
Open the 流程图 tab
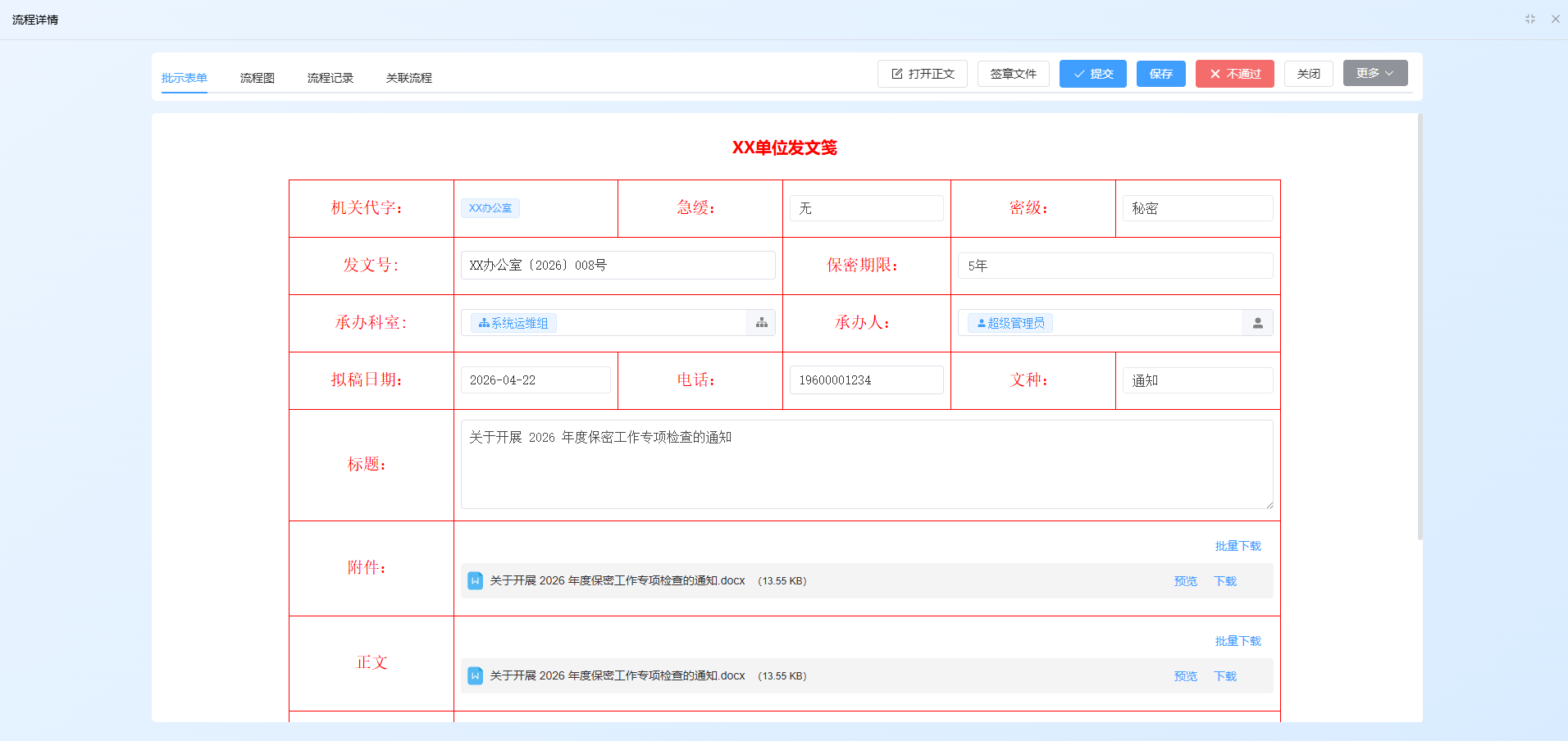pos(258,78)
